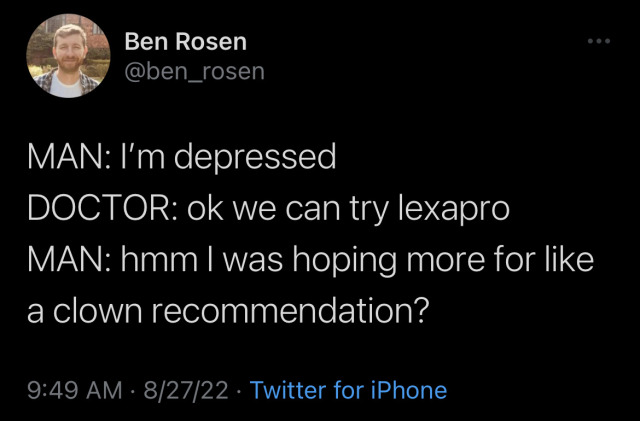Click the line "MAN: hmm I was hoping"

[310, 262]
